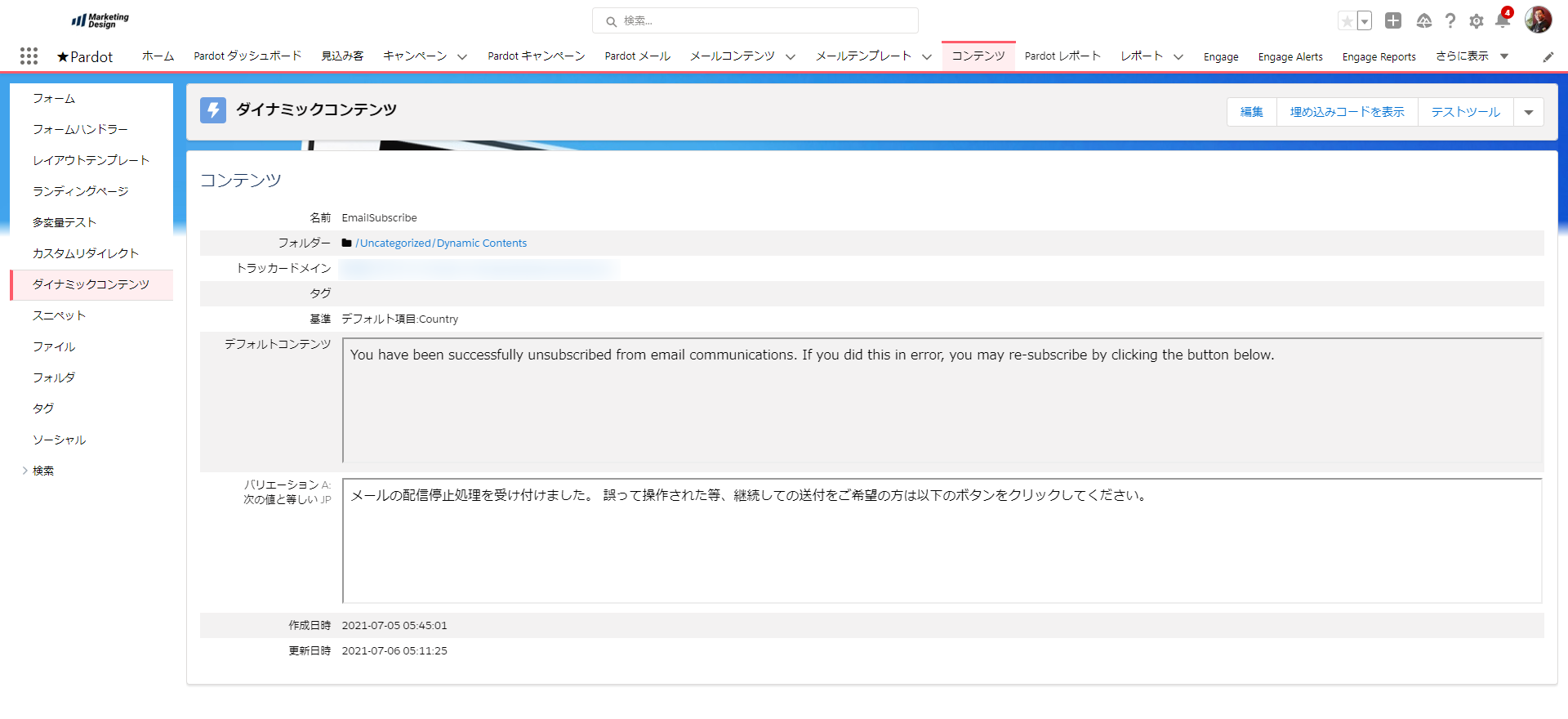The image size is (1568, 719).
Task: Click the 編集 button
Action: pos(1251,112)
